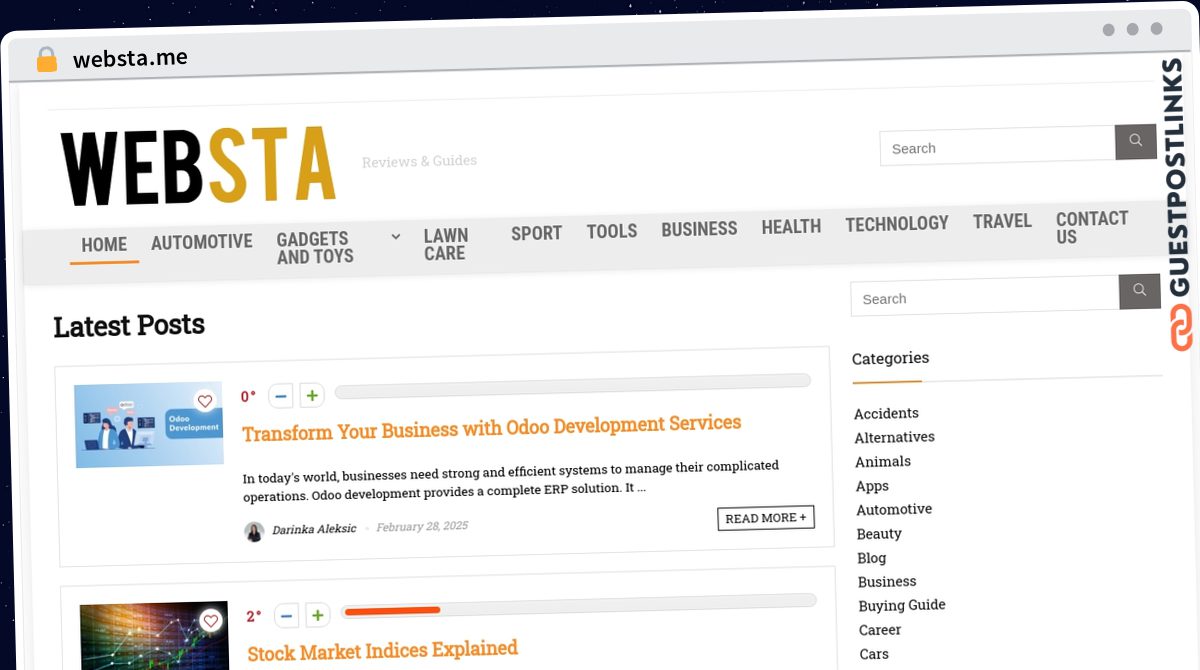
Task: Click the Accidents category link
Action: click(x=886, y=413)
